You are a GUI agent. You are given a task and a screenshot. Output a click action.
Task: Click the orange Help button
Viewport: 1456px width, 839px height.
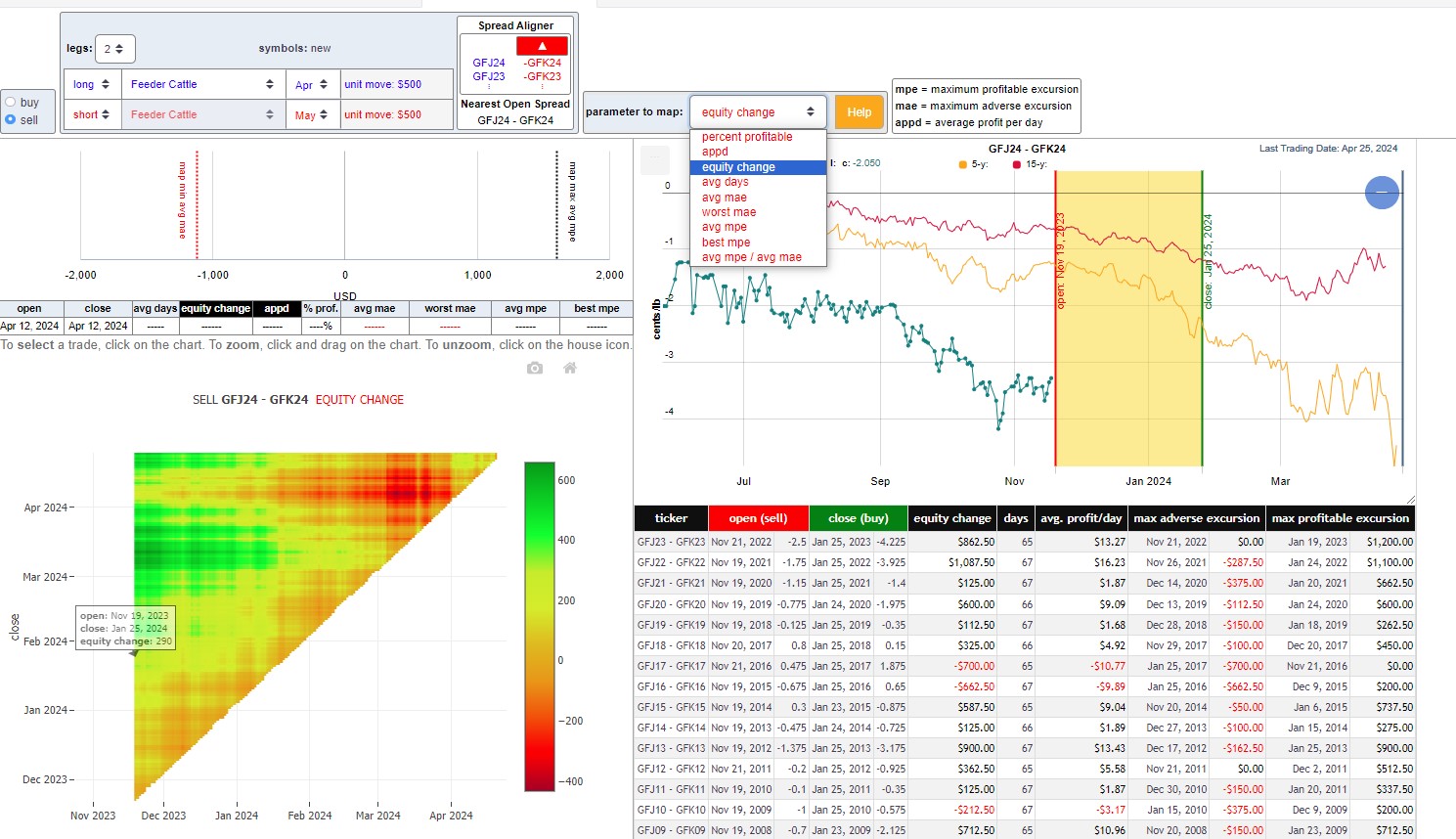point(860,112)
